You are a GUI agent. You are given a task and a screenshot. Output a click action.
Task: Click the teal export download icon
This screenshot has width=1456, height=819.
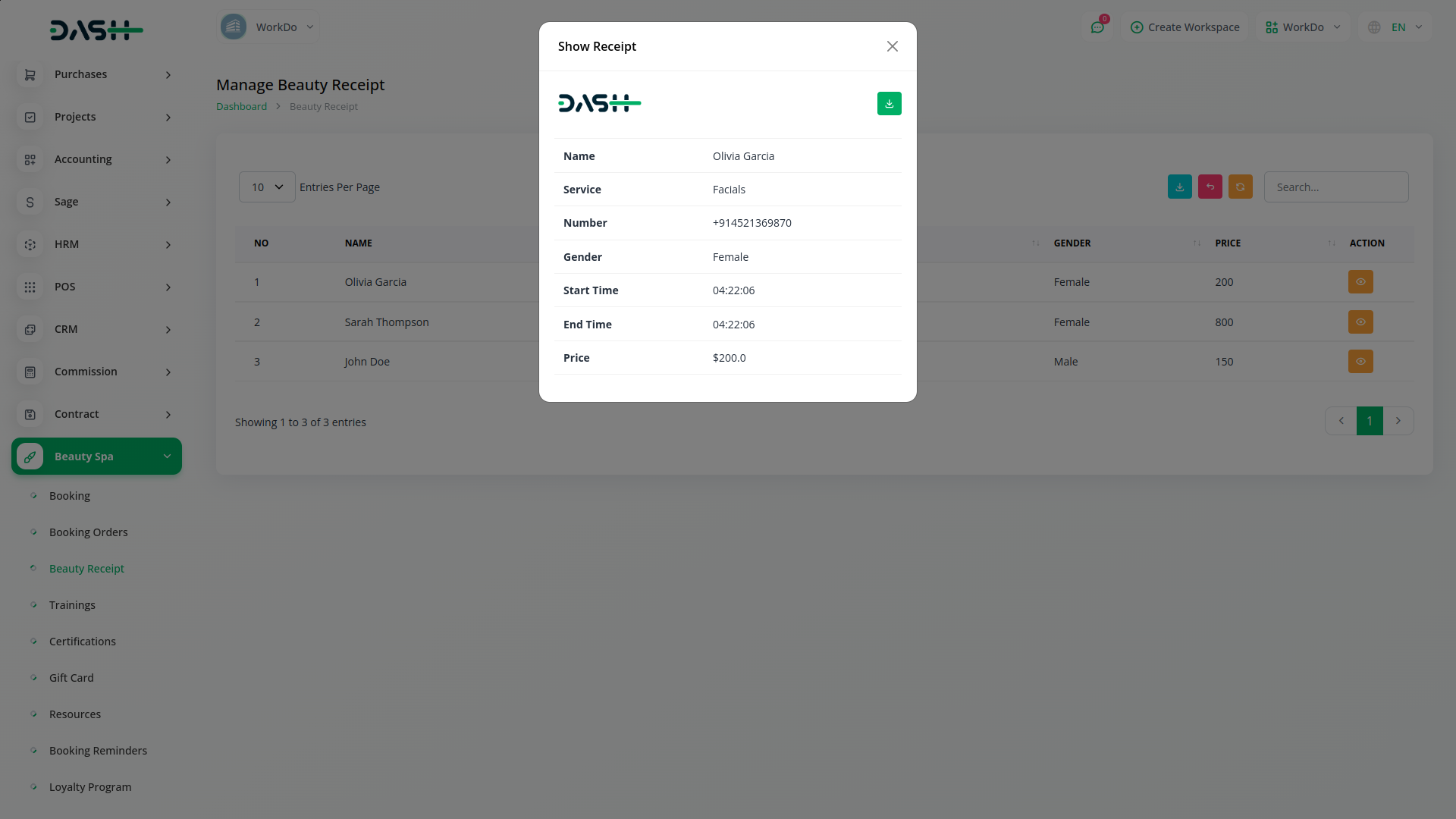(1179, 187)
